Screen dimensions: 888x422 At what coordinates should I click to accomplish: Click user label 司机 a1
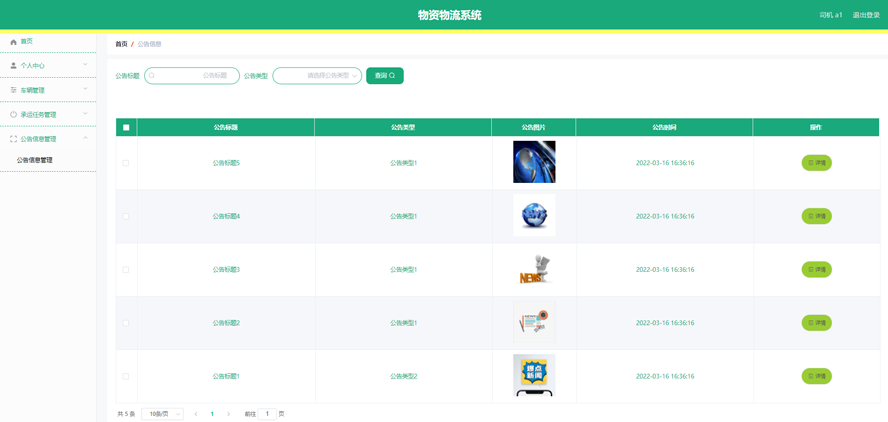[831, 15]
